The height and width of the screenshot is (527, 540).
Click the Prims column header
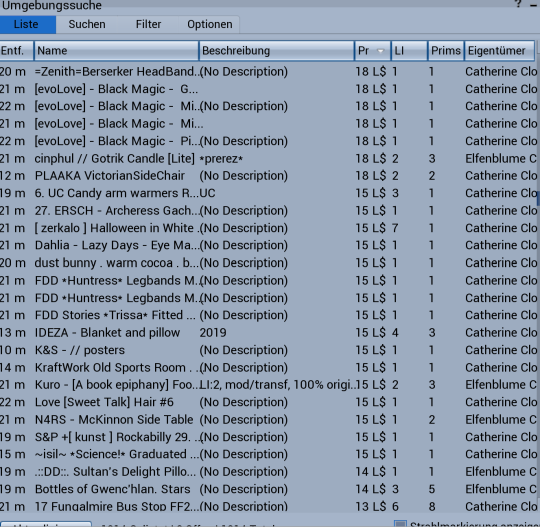(446, 51)
